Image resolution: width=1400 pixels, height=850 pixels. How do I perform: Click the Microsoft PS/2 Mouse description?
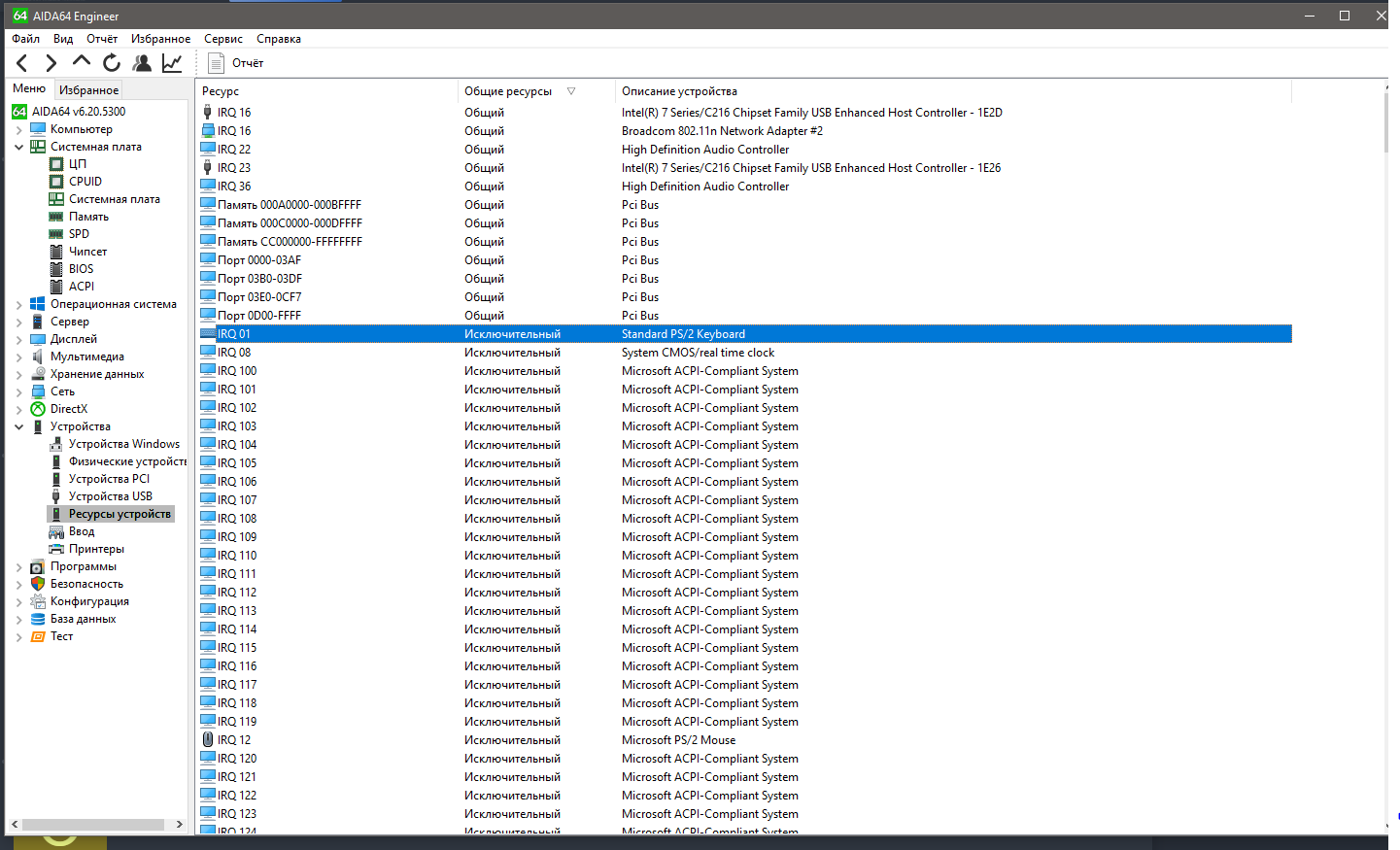point(678,740)
